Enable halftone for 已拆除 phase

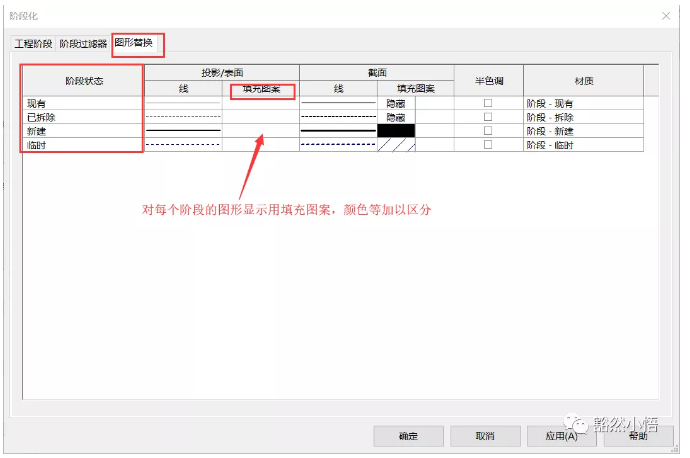(488, 117)
